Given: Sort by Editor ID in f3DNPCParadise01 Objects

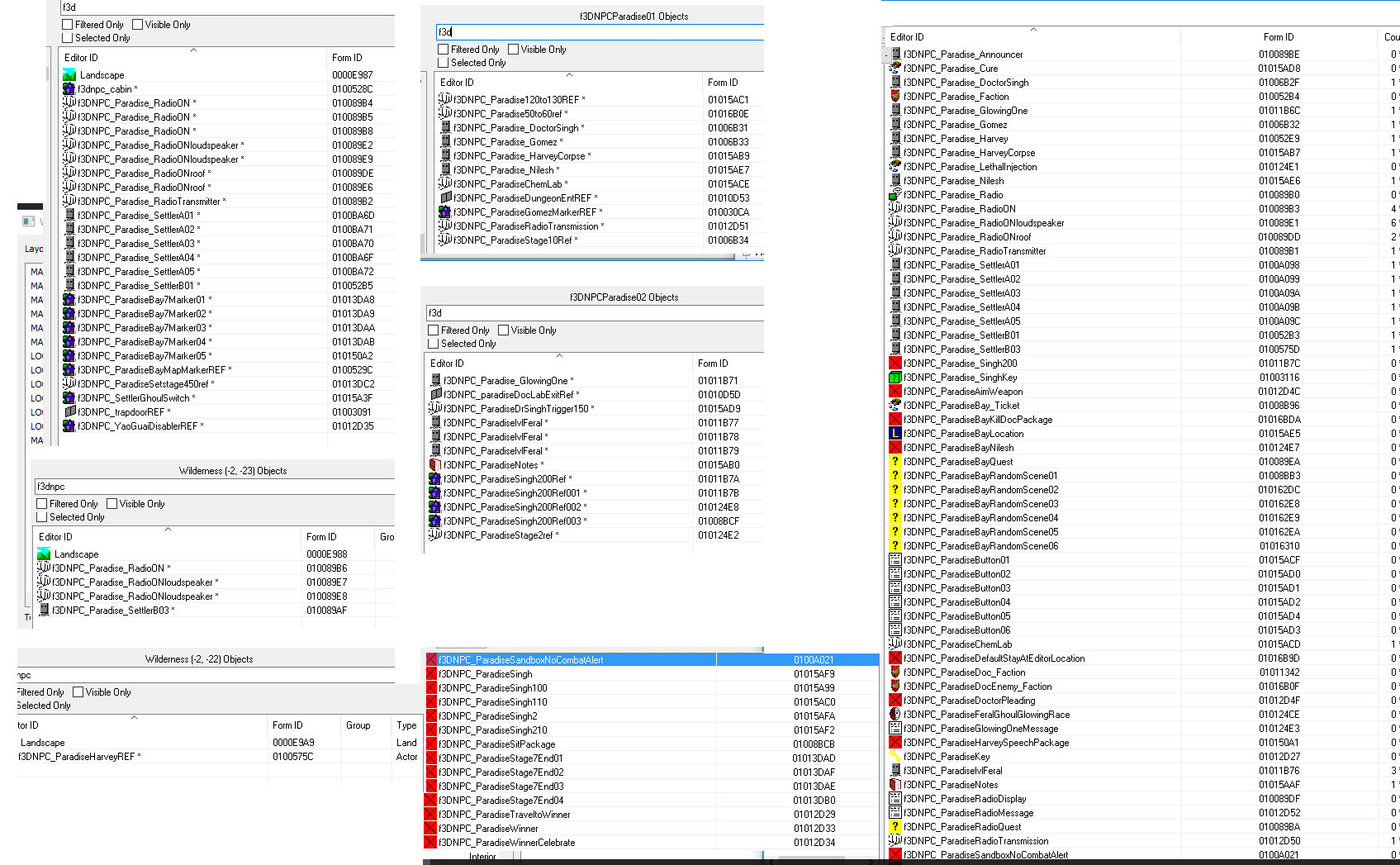Looking at the screenshot, I should pyautogui.click(x=568, y=83).
